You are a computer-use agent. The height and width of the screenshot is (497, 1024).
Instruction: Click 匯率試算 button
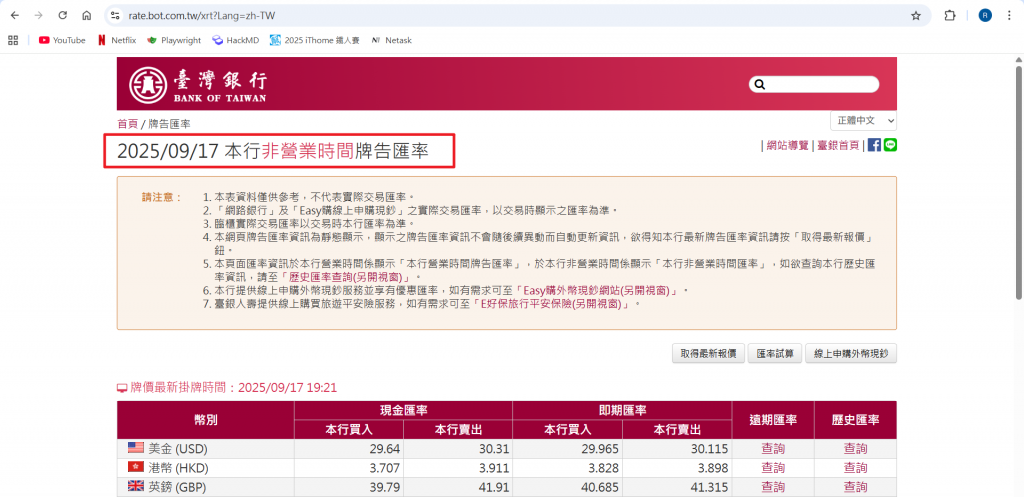[x=775, y=353]
